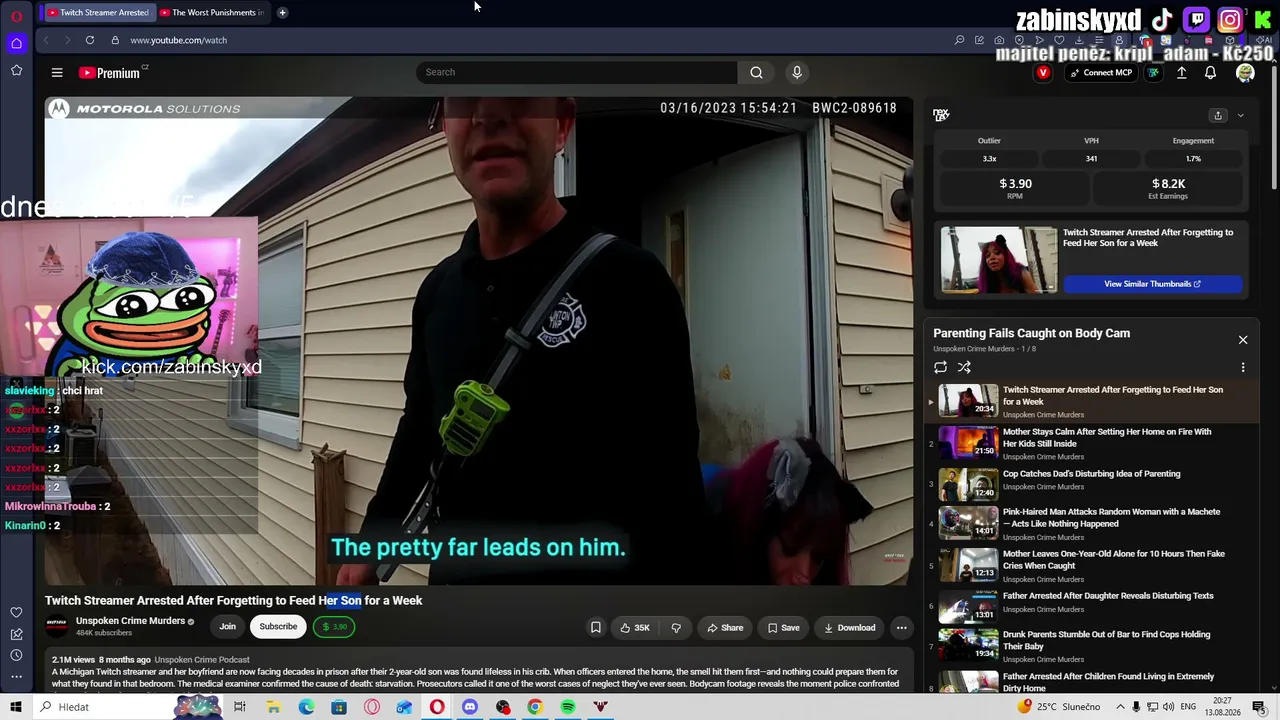This screenshot has height=720, width=1280.
Task: Subscribe to Unspoken Crime Murders
Action: tap(278, 627)
